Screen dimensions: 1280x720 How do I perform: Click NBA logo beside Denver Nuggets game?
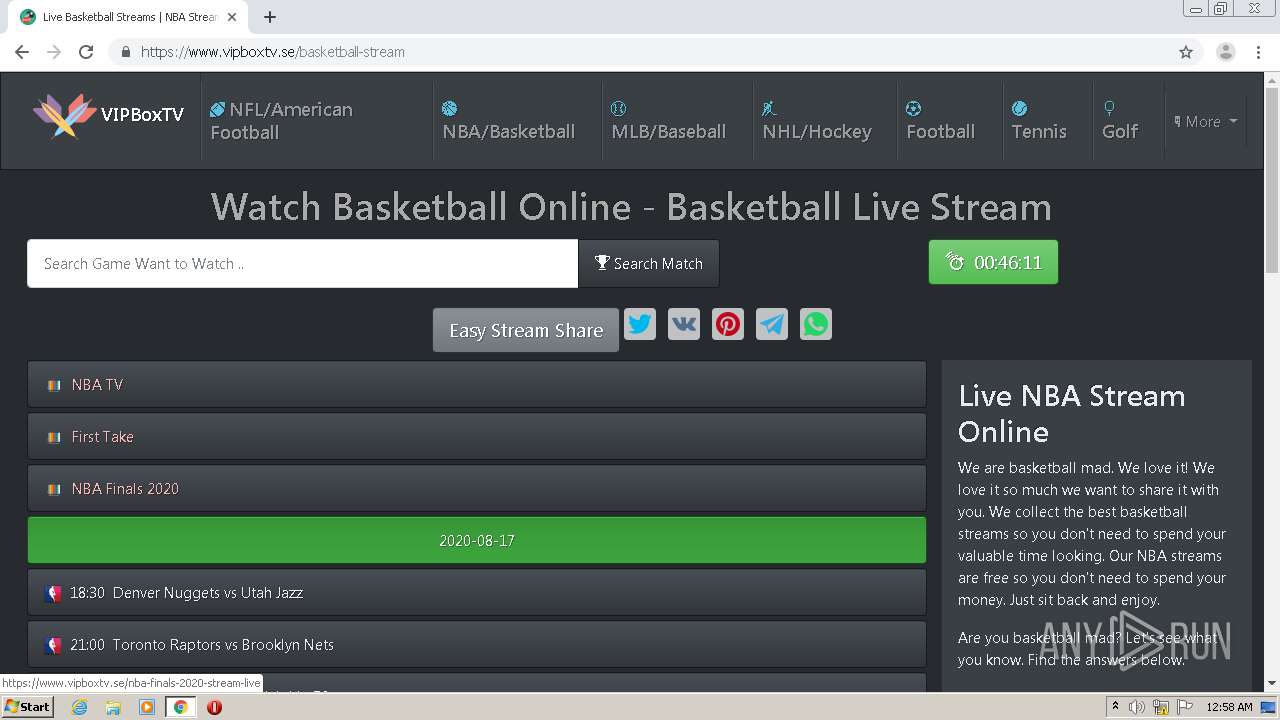(x=53, y=593)
